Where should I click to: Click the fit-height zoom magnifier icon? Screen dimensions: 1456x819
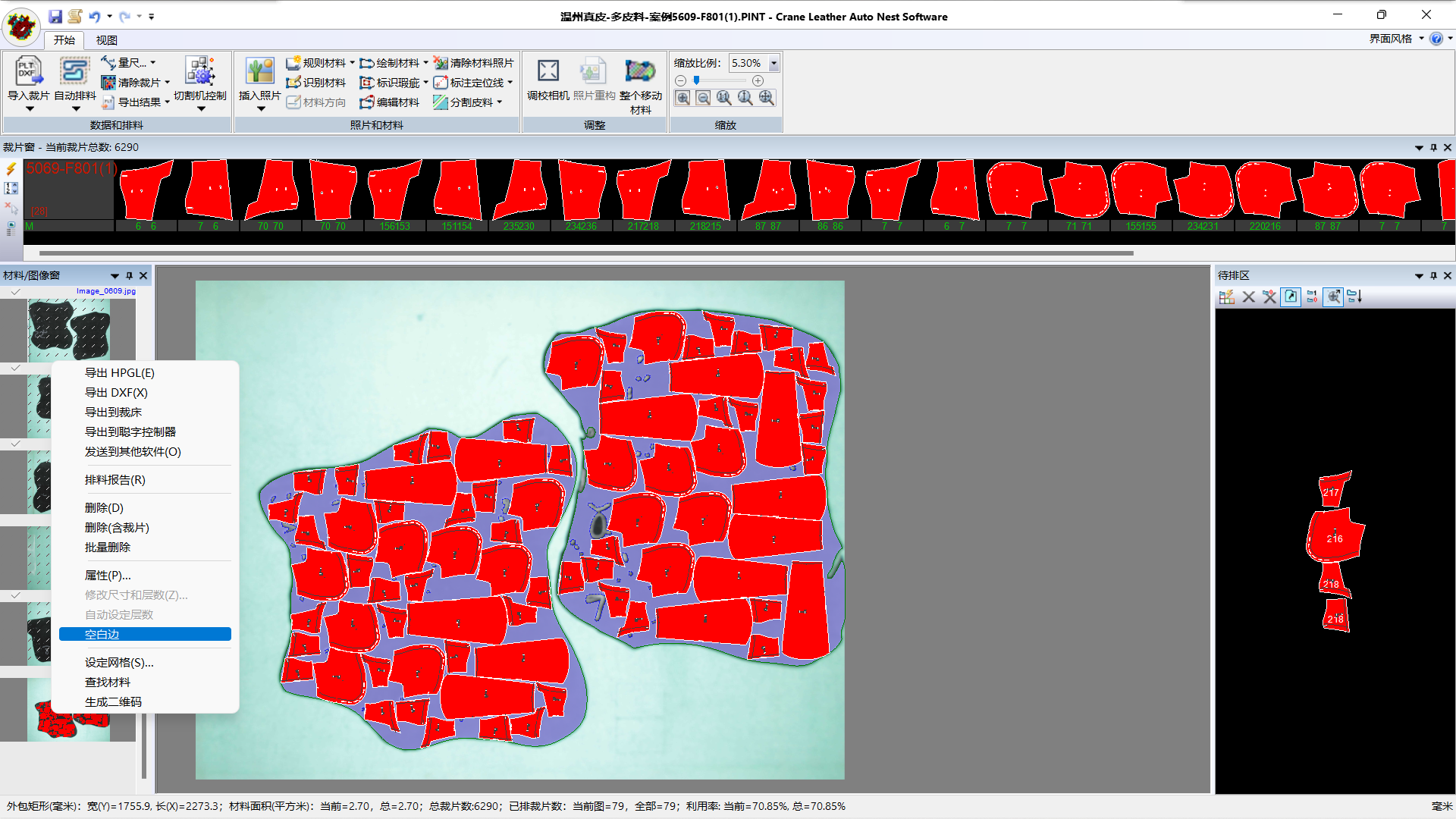[x=745, y=98]
